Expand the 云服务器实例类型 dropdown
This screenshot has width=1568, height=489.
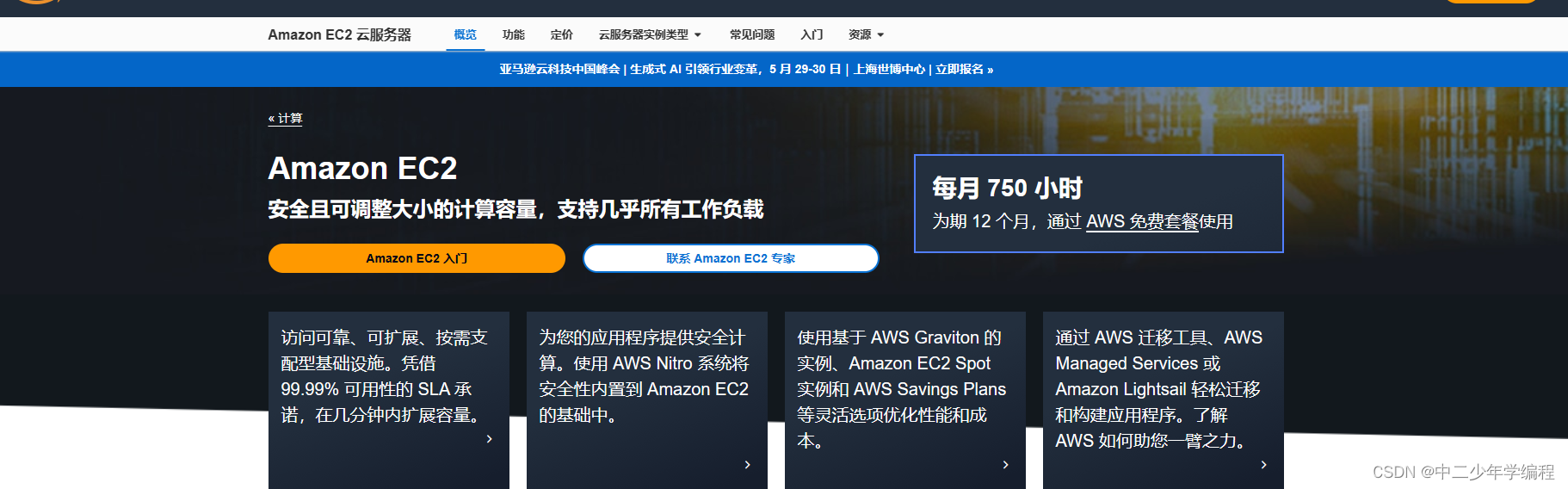[x=651, y=34]
